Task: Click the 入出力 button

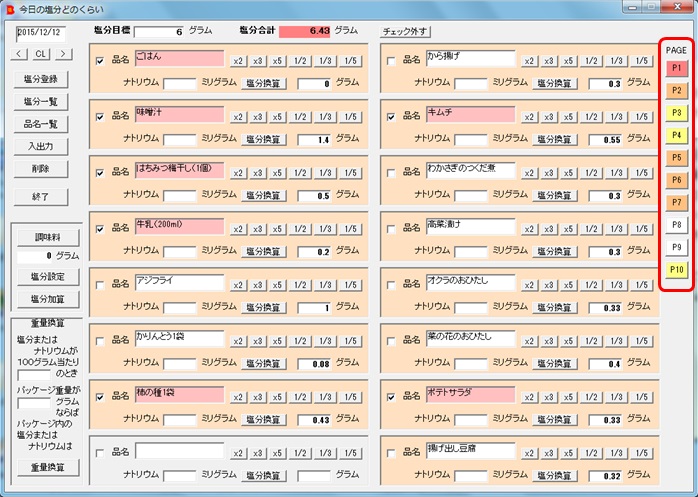Action: click(41, 147)
